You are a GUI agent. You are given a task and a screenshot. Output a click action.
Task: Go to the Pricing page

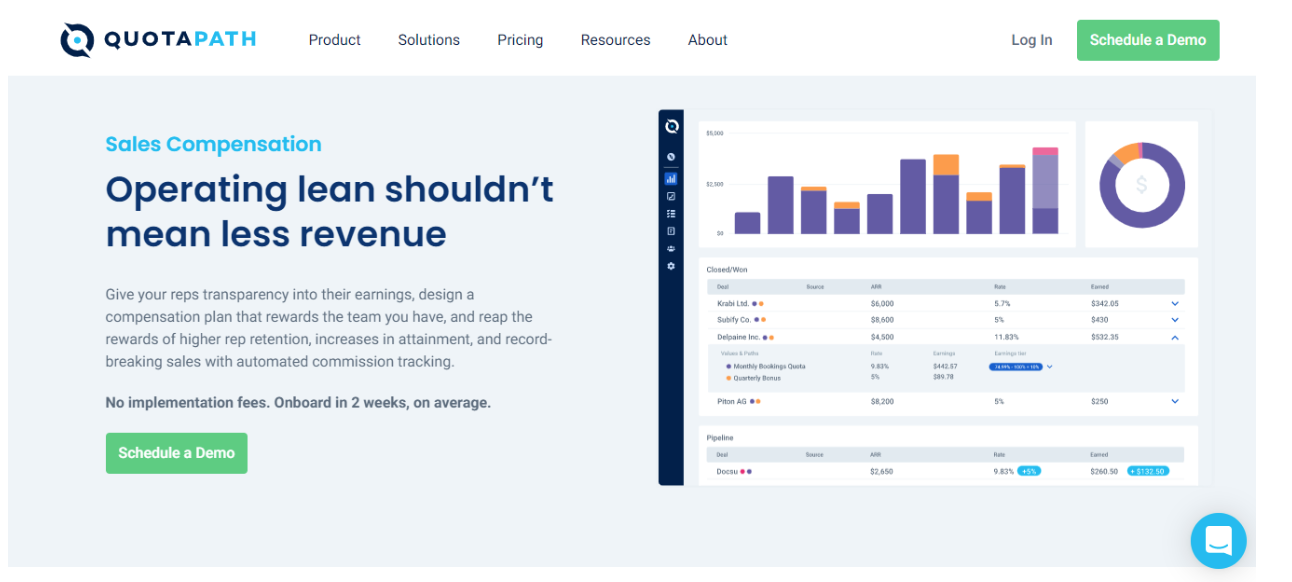coord(520,40)
